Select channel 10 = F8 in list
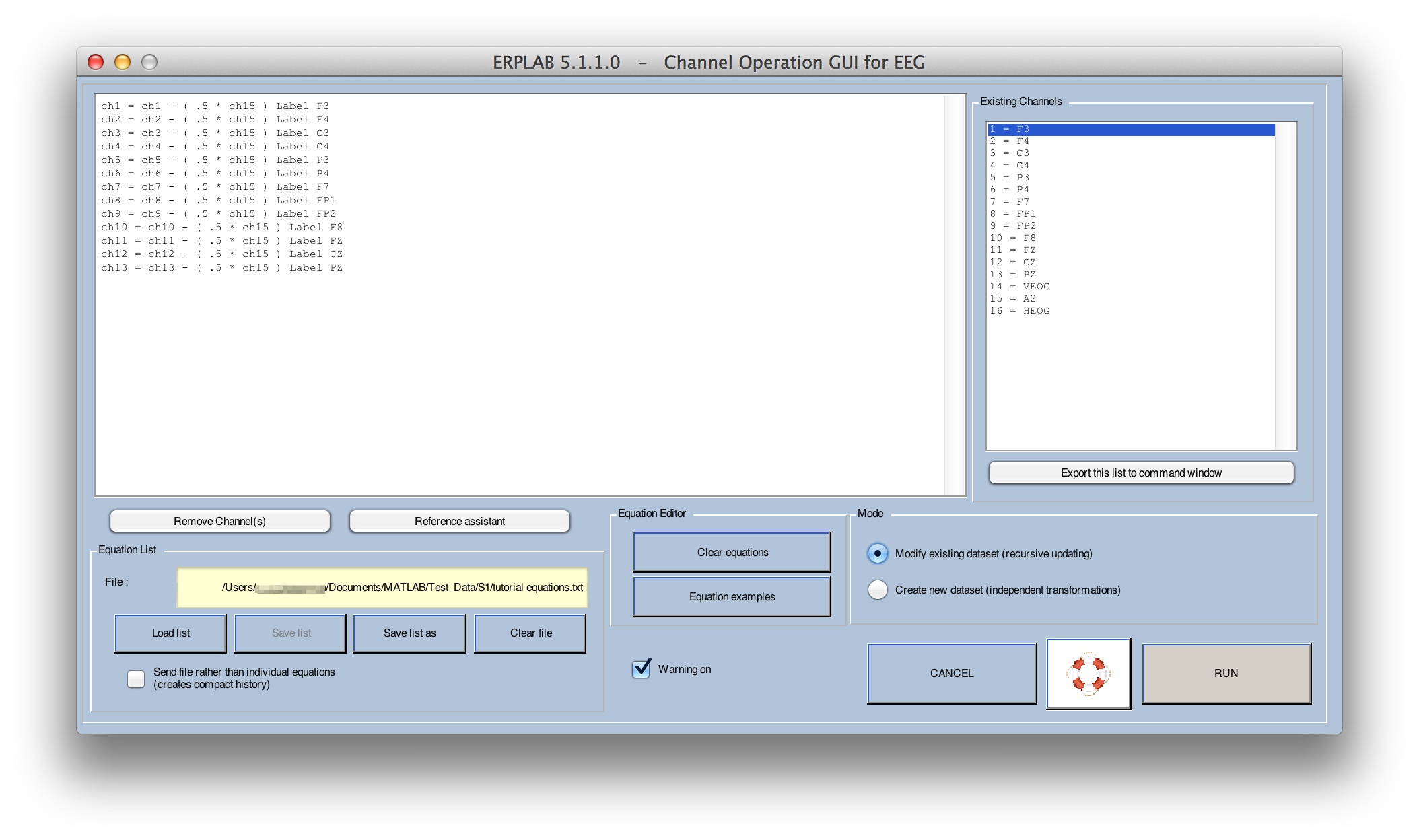Image resolution: width=1419 pixels, height=840 pixels. coord(1131,238)
